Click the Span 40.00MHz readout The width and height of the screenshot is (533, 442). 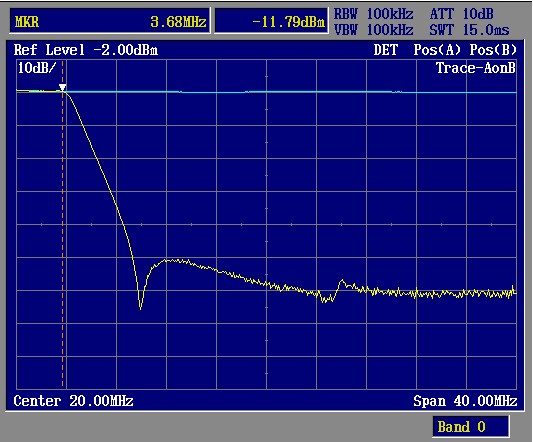pos(465,401)
